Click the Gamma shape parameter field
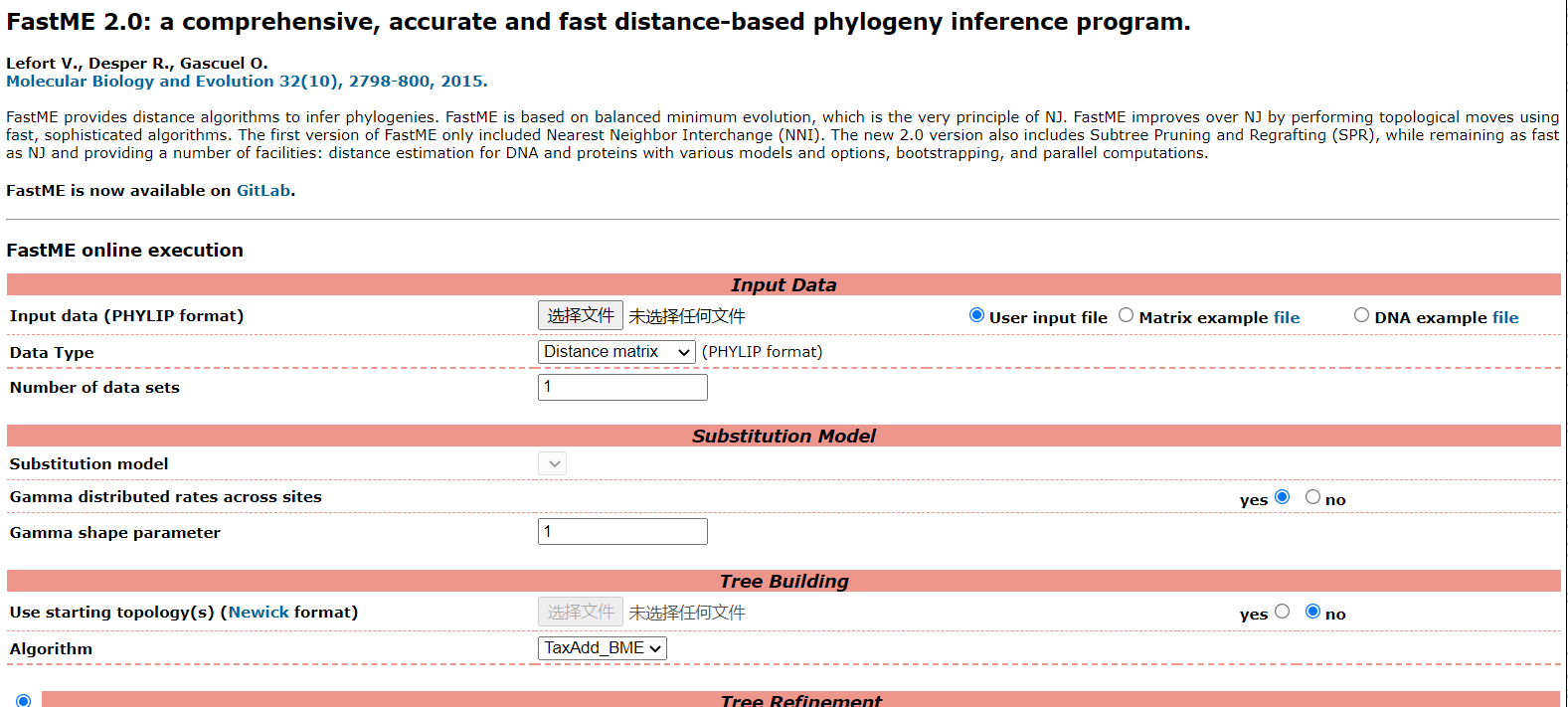The height and width of the screenshot is (707, 1568). (x=622, y=532)
